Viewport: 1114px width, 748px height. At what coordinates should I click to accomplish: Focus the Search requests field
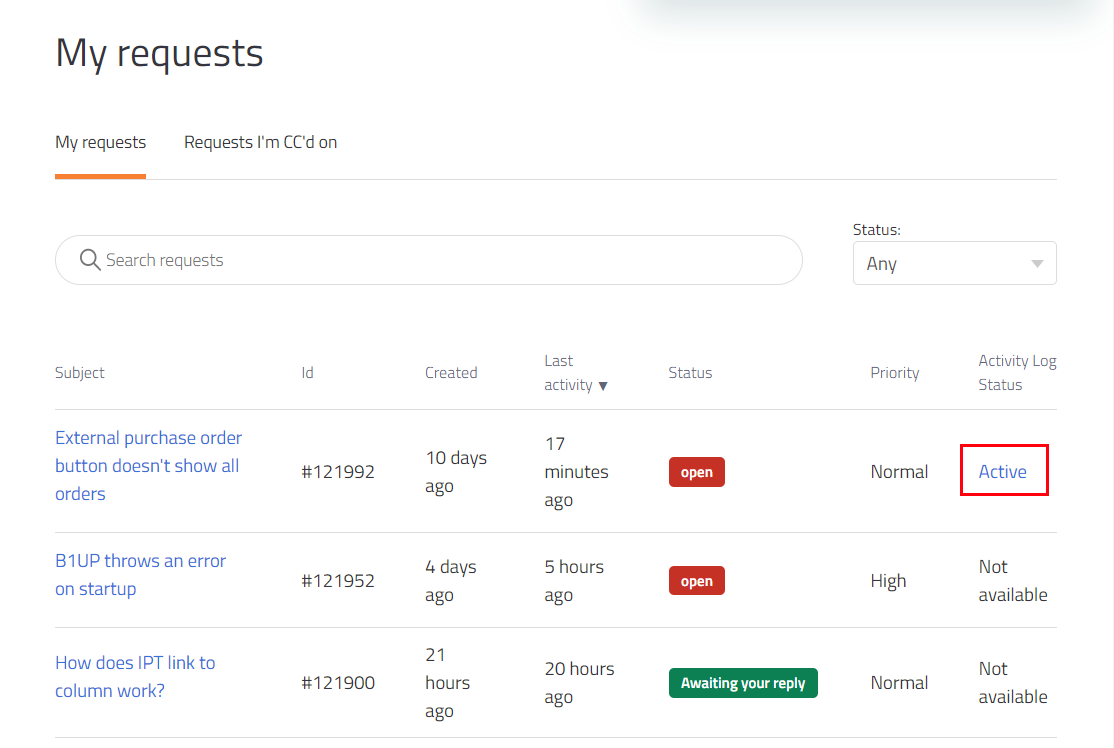(428, 260)
